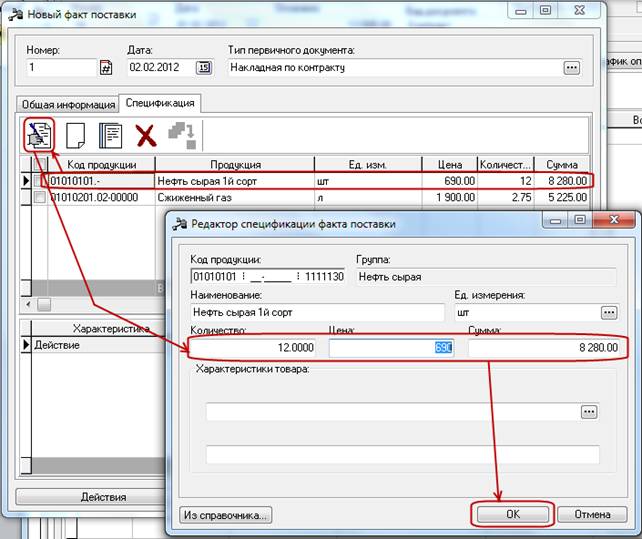The height and width of the screenshot is (539, 642).
Task: Click the red X delete icon
Action: pyautogui.click(x=146, y=135)
